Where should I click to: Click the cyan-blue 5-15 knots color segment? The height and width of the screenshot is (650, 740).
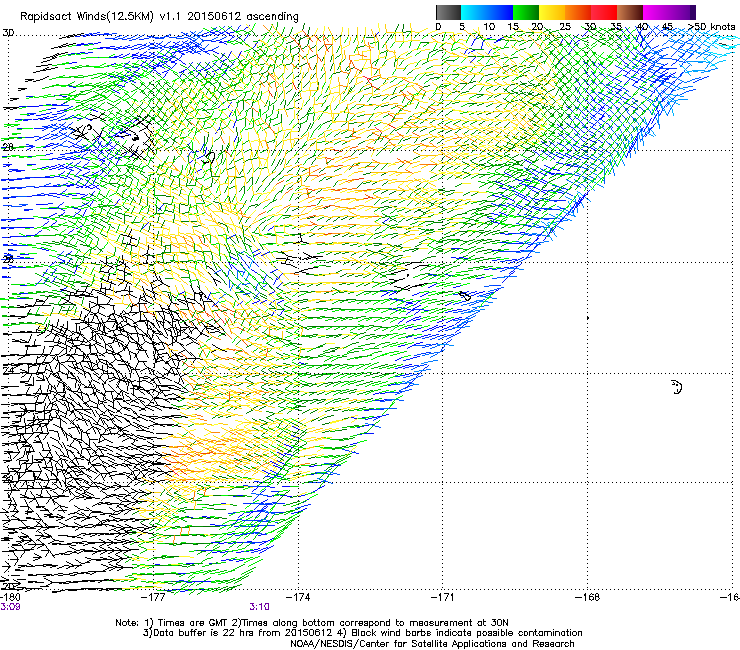tap(487, 12)
